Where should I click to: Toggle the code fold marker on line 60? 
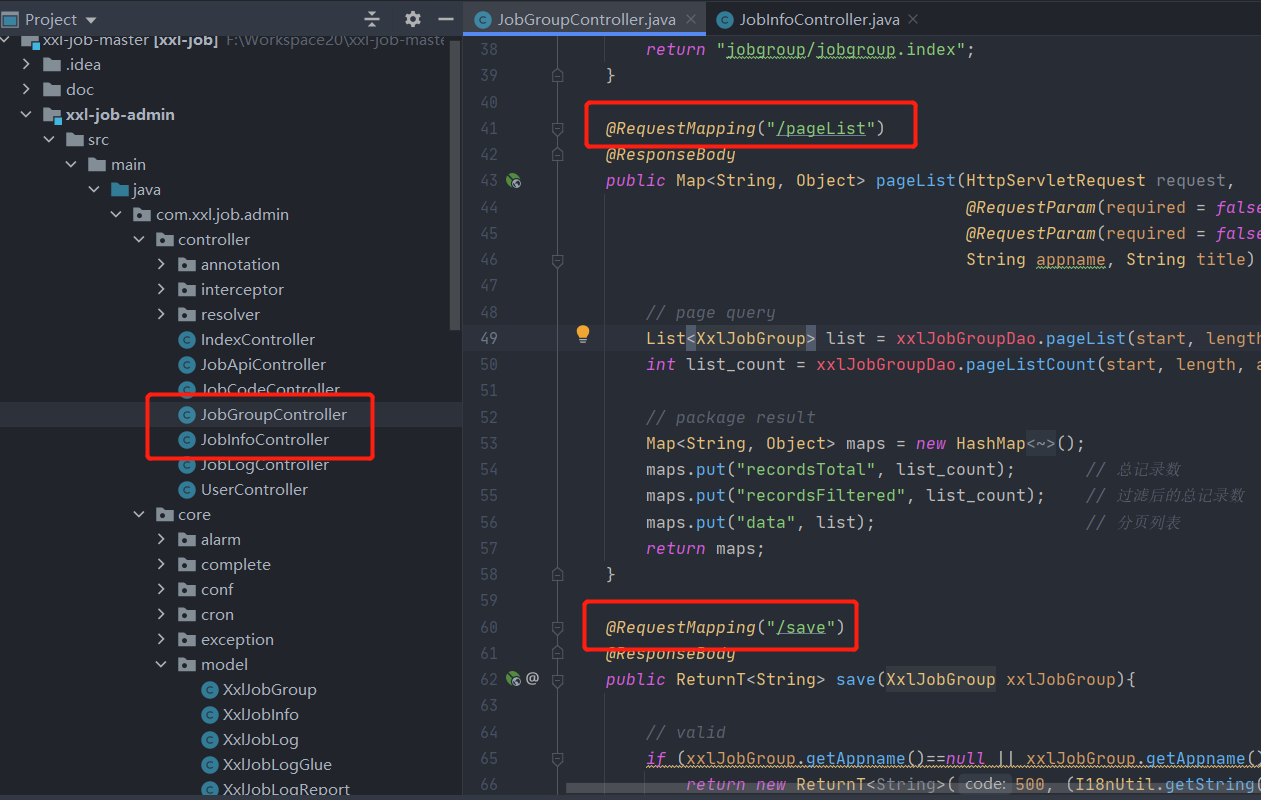[558, 627]
